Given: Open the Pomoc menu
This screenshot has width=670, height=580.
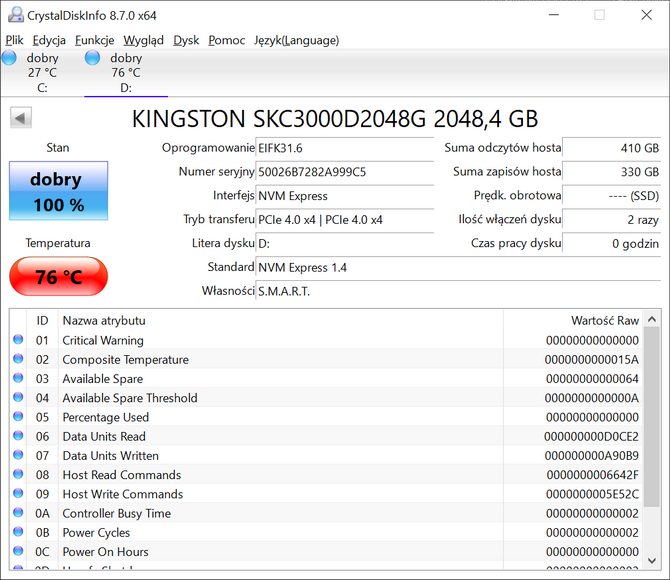Looking at the screenshot, I should (x=226, y=40).
